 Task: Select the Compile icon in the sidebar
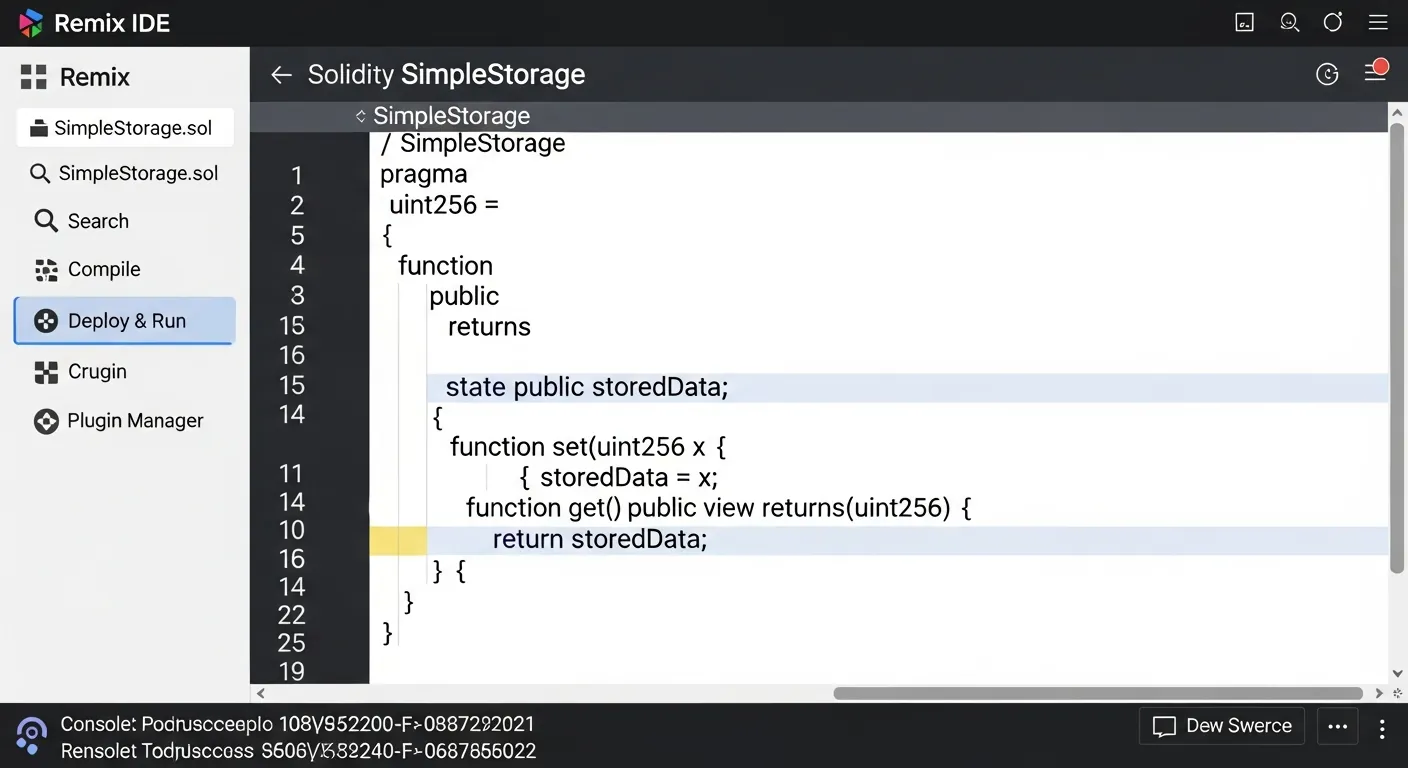[103, 269]
